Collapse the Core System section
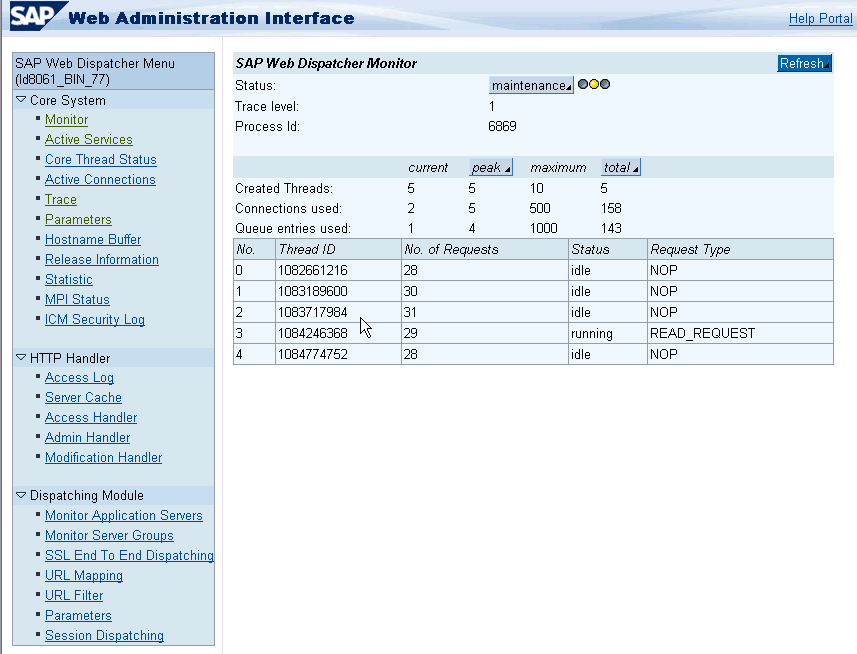The width and height of the screenshot is (857, 654). [21, 100]
